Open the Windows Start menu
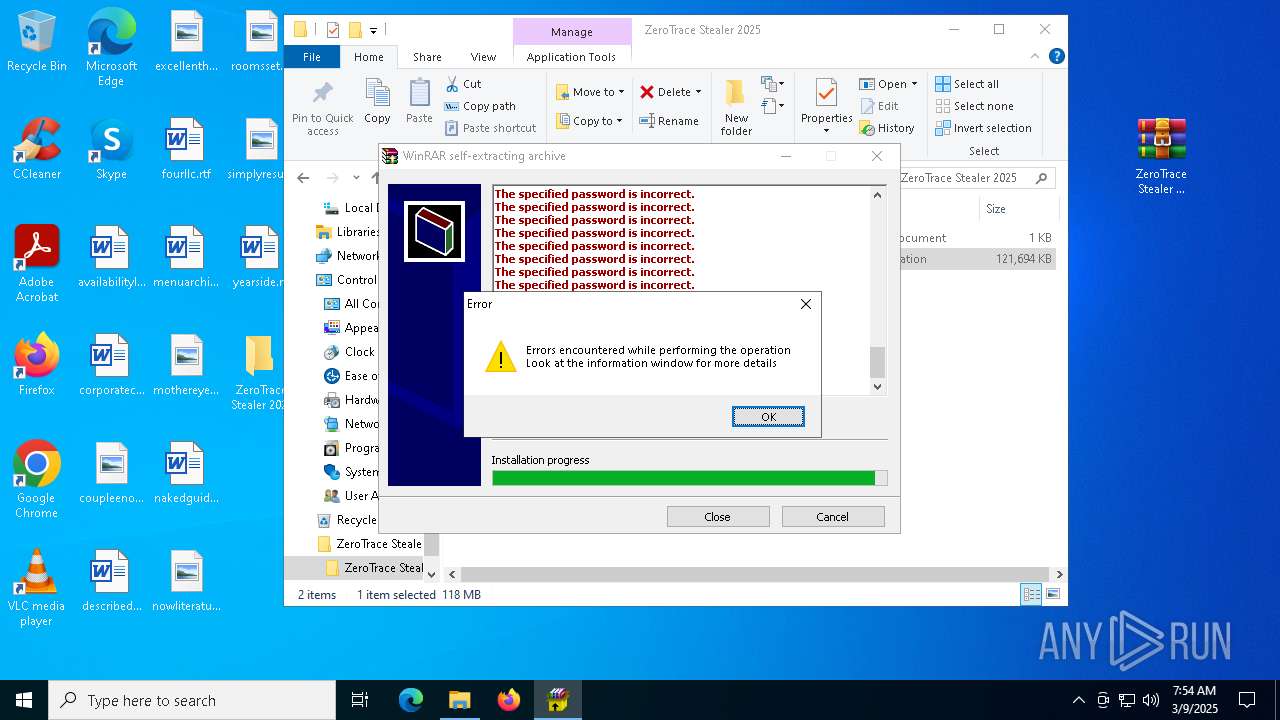This screenshot has height=720, width=1280. click(x=24, y=700)
